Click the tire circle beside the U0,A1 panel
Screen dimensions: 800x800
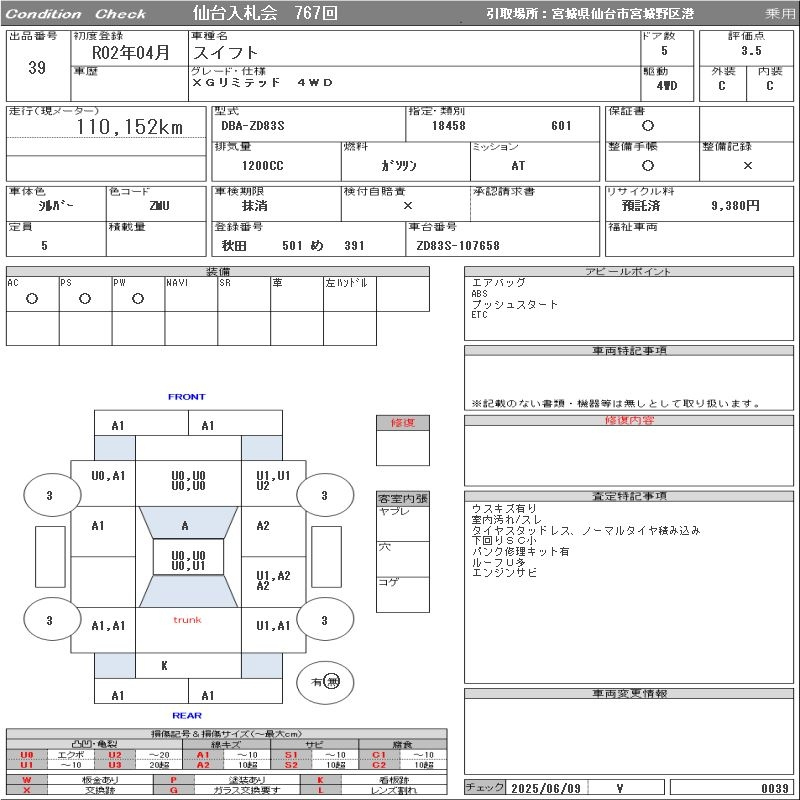pos(52,495)
